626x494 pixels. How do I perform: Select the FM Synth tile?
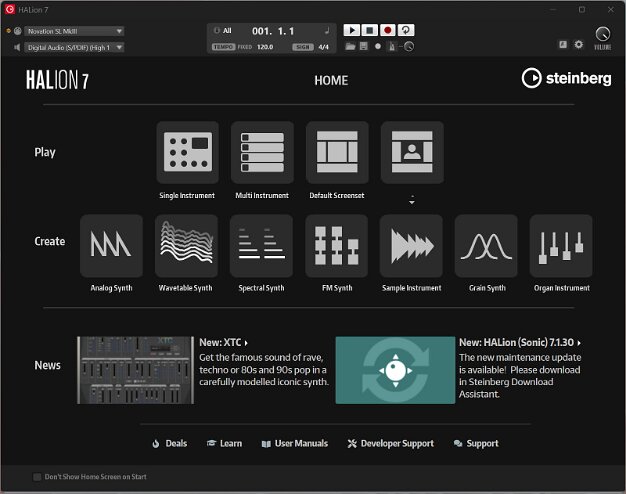pos(336,246)
